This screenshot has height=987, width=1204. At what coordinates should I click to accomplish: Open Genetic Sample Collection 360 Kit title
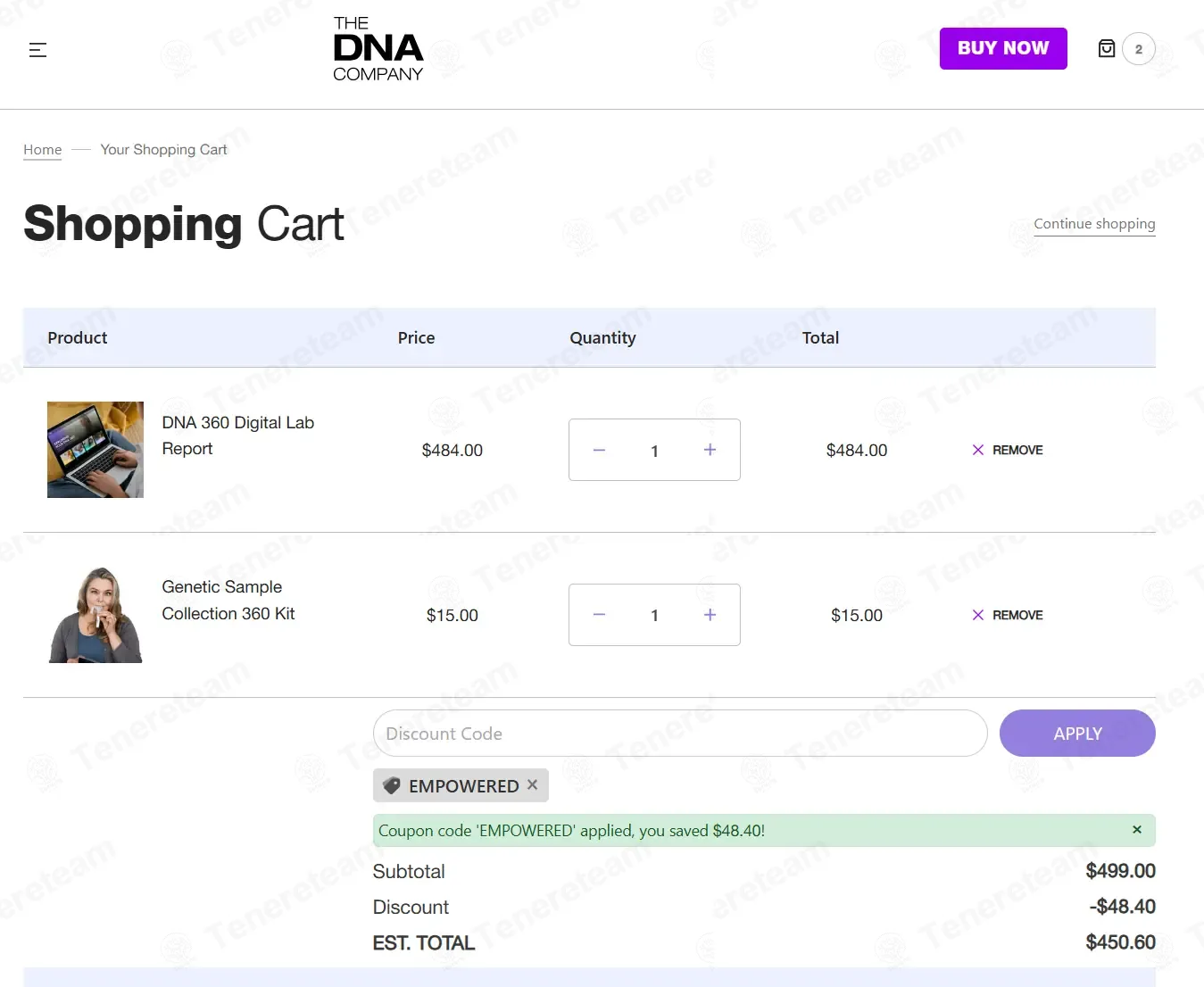pyautogui.click(x=228, y=601)
